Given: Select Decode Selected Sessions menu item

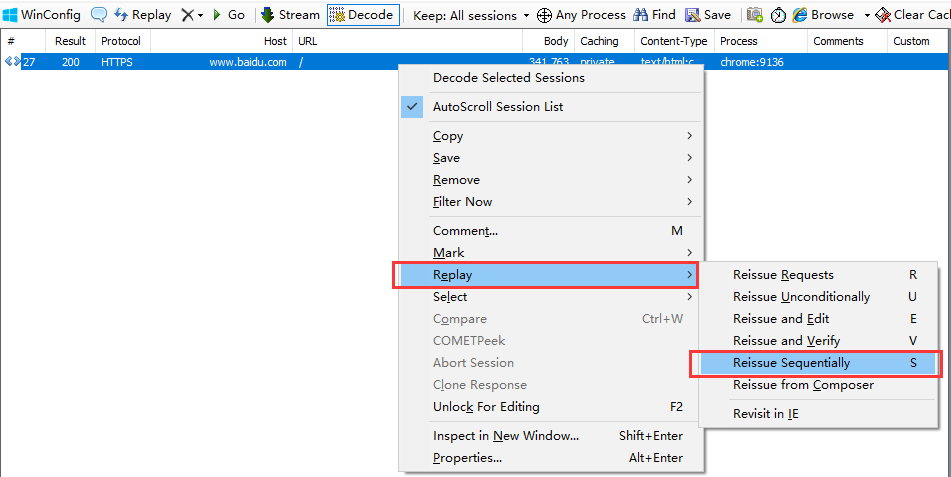Looking at the screenshot, I should click(509, 78).
